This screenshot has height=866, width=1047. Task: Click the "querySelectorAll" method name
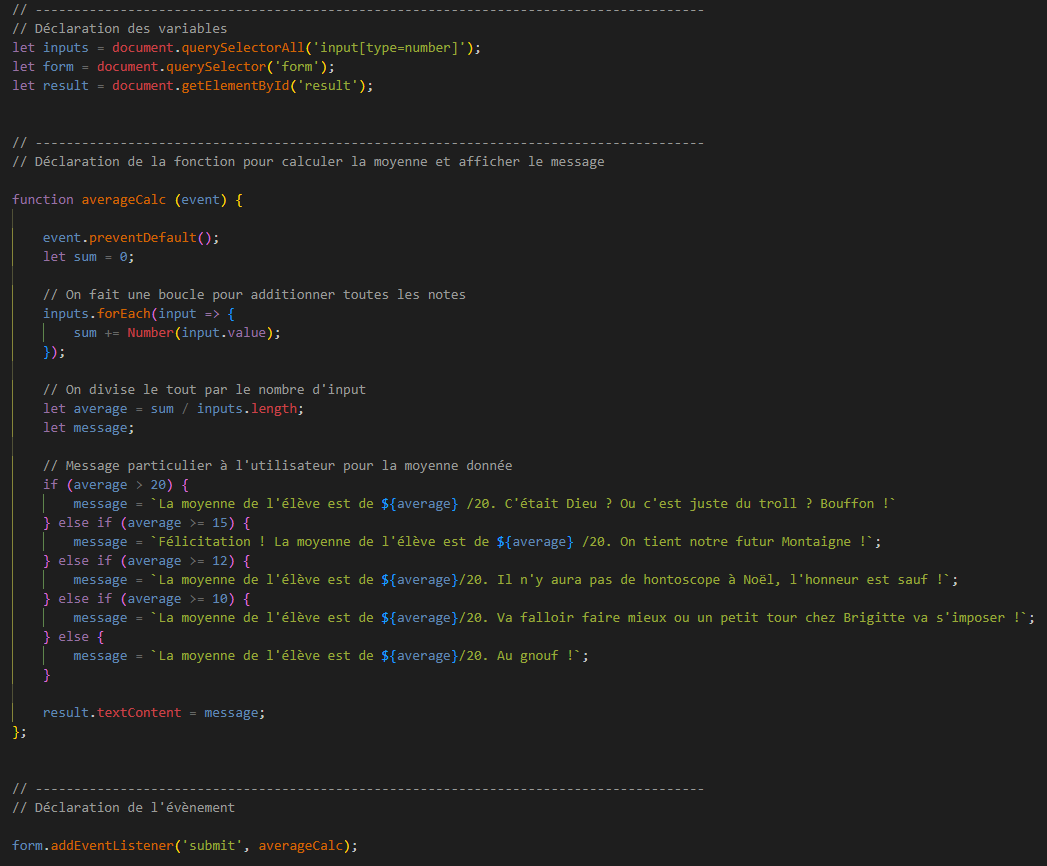tap(243, 47)
